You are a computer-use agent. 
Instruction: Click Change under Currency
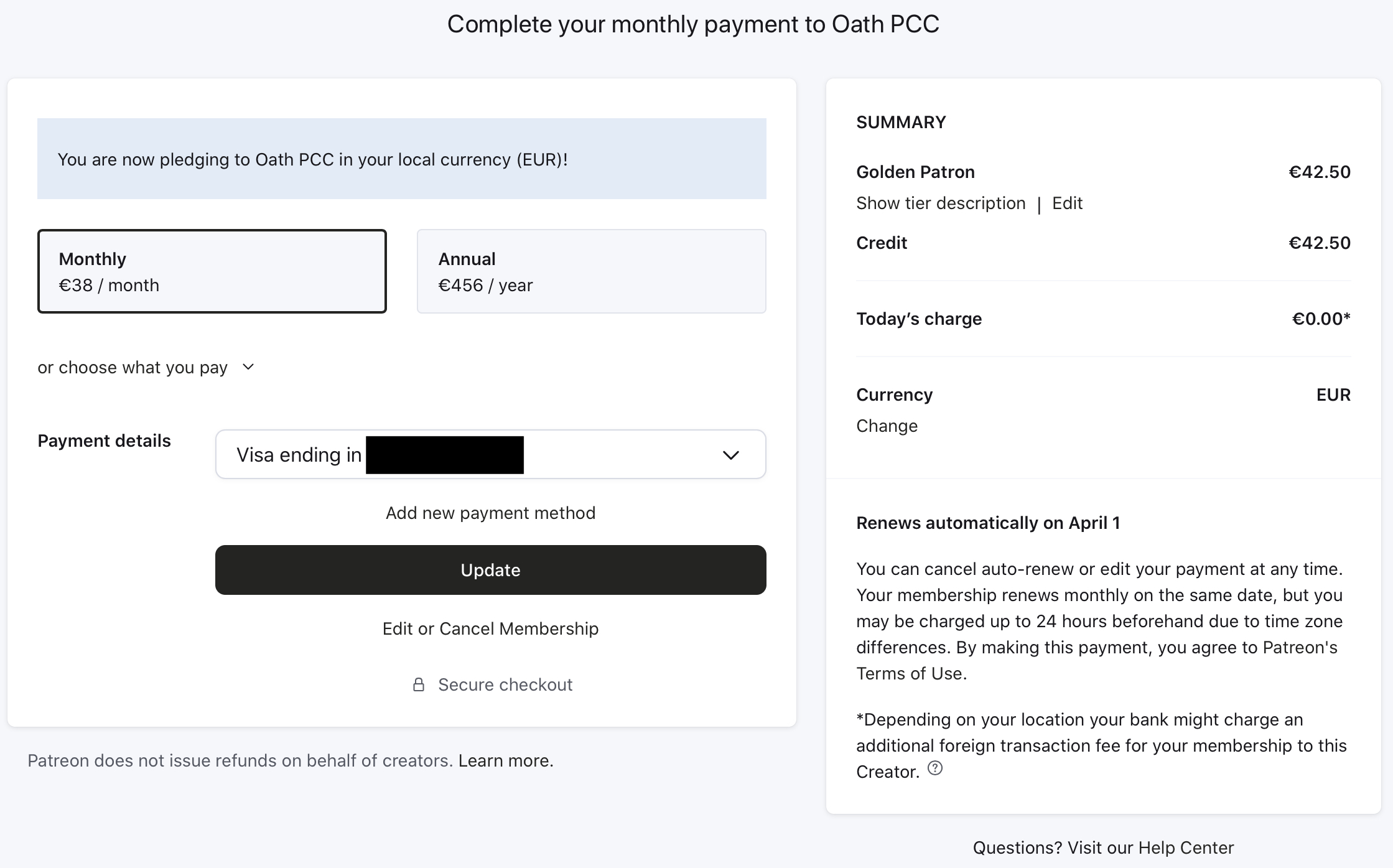pyautogui.click(x=887, y=426)
